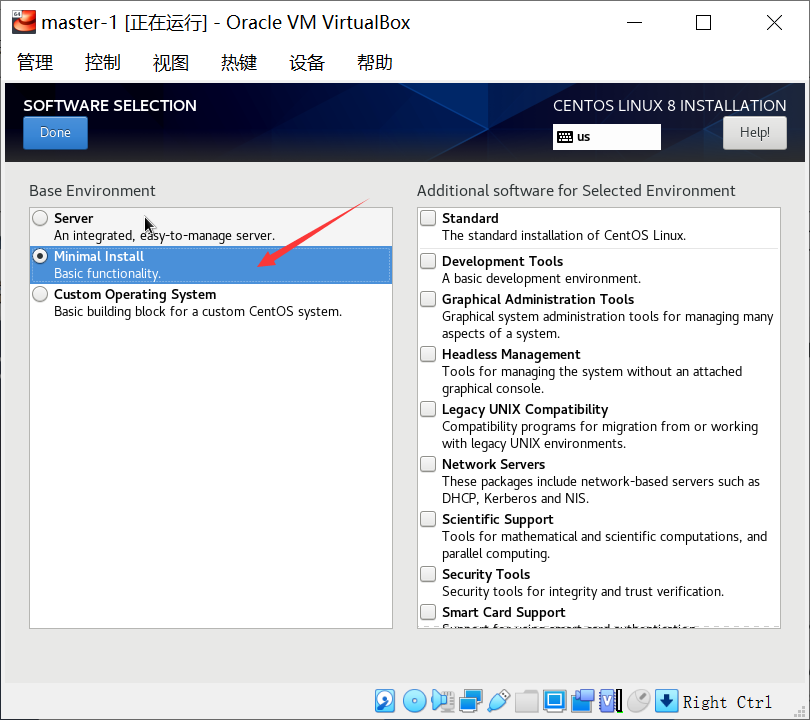Image resolution: width=810 pixels, height=720 pixels.
Task: Toggle the Network Servers checkbox
Action: click(428, 464)
